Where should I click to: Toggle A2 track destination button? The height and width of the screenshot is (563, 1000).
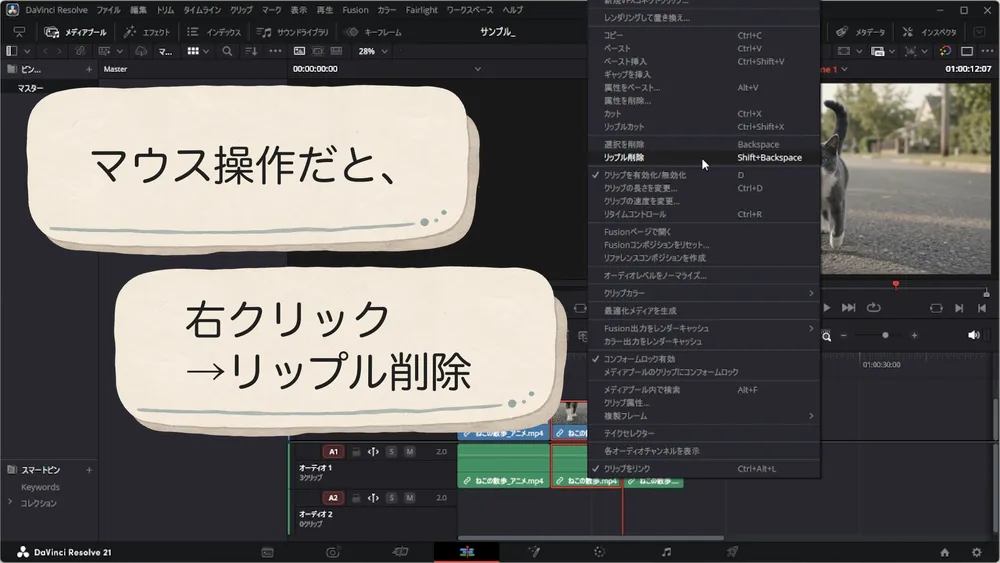(333, 497)
